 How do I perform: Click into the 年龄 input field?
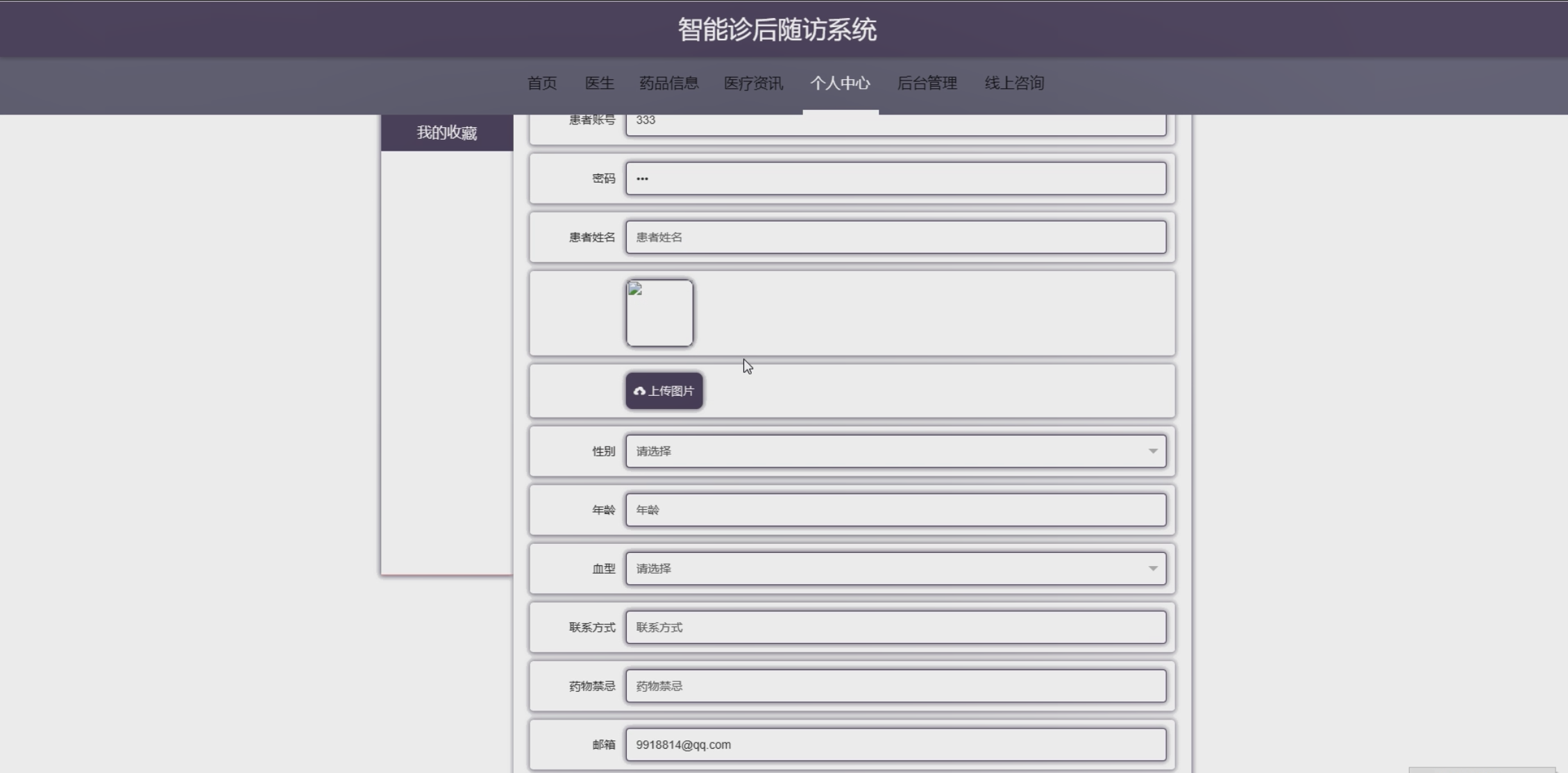click(895, 510)
